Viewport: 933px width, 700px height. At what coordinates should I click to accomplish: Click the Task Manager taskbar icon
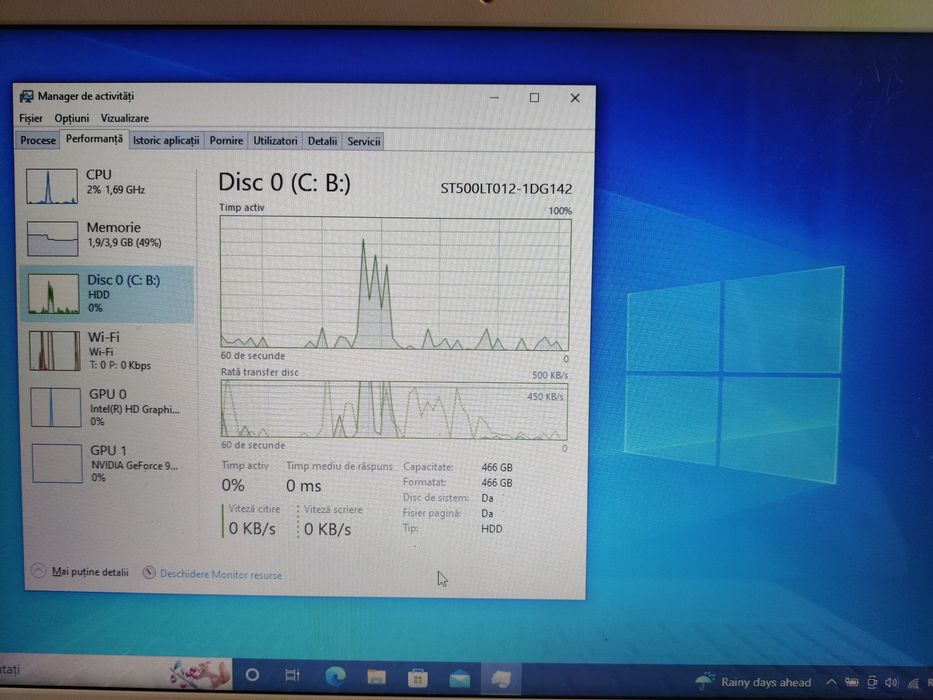[501, 679]
